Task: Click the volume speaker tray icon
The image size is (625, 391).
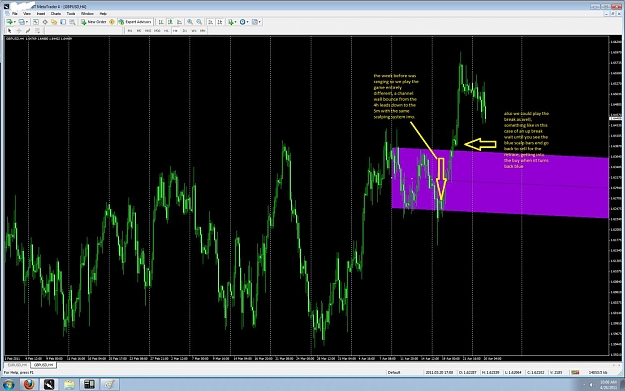Action: 592,385
